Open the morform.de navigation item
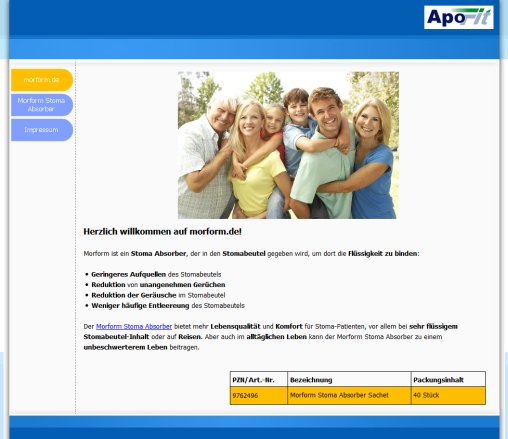This screenshot has height=439, width=508. point(42,80)
